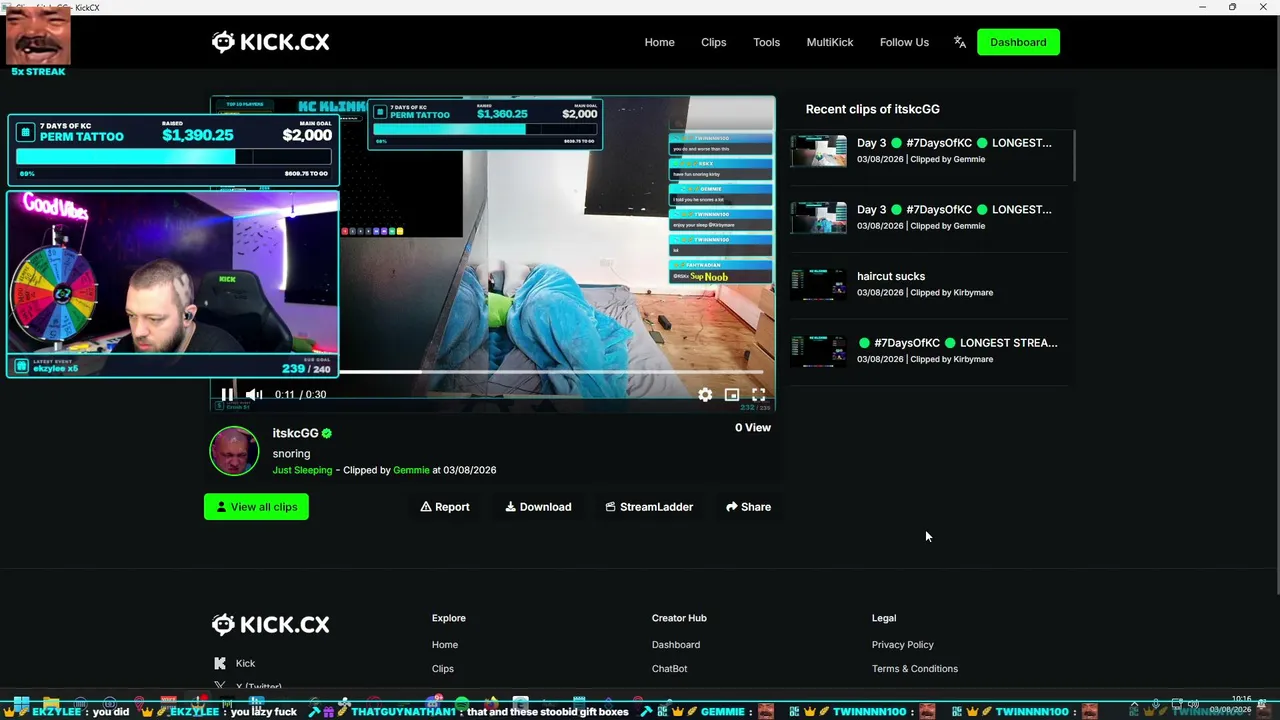Mute the clip's audio
Viewport: 1280px width, 720px height.
[x=254, y=395]
